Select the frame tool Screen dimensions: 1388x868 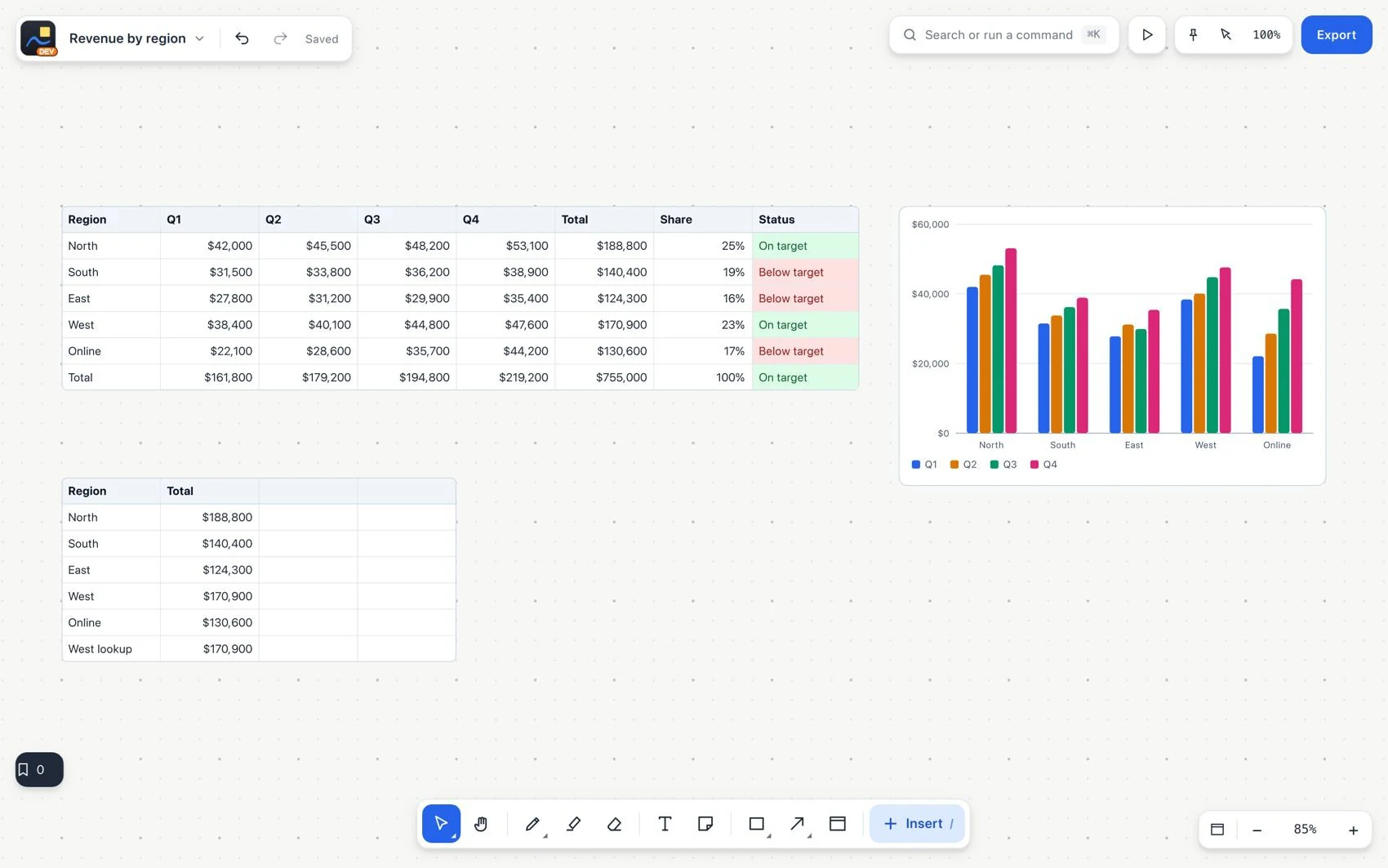pyautogui.click(x=838, y=823)
